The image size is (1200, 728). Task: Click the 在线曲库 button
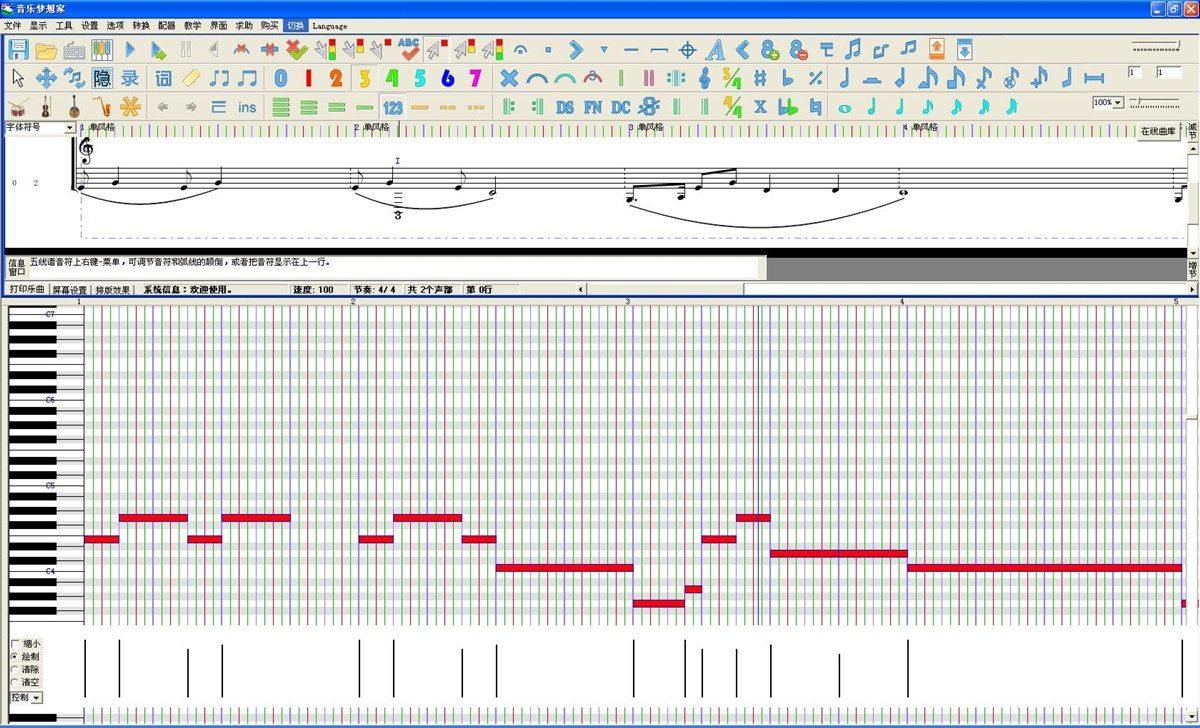click(x=1158, y=131)
